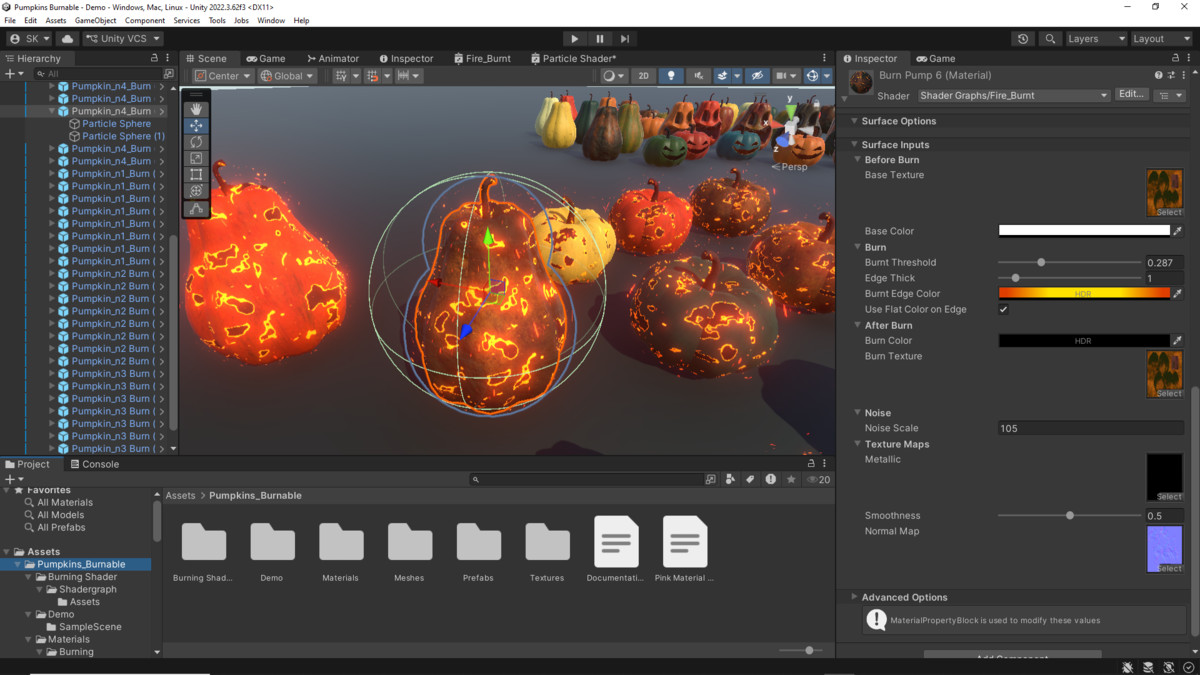Pick Burnt Edge Color with eyedropper
Image resolution: width=1200 pixels, height=675 pixels.
[x=1178, y=294]
